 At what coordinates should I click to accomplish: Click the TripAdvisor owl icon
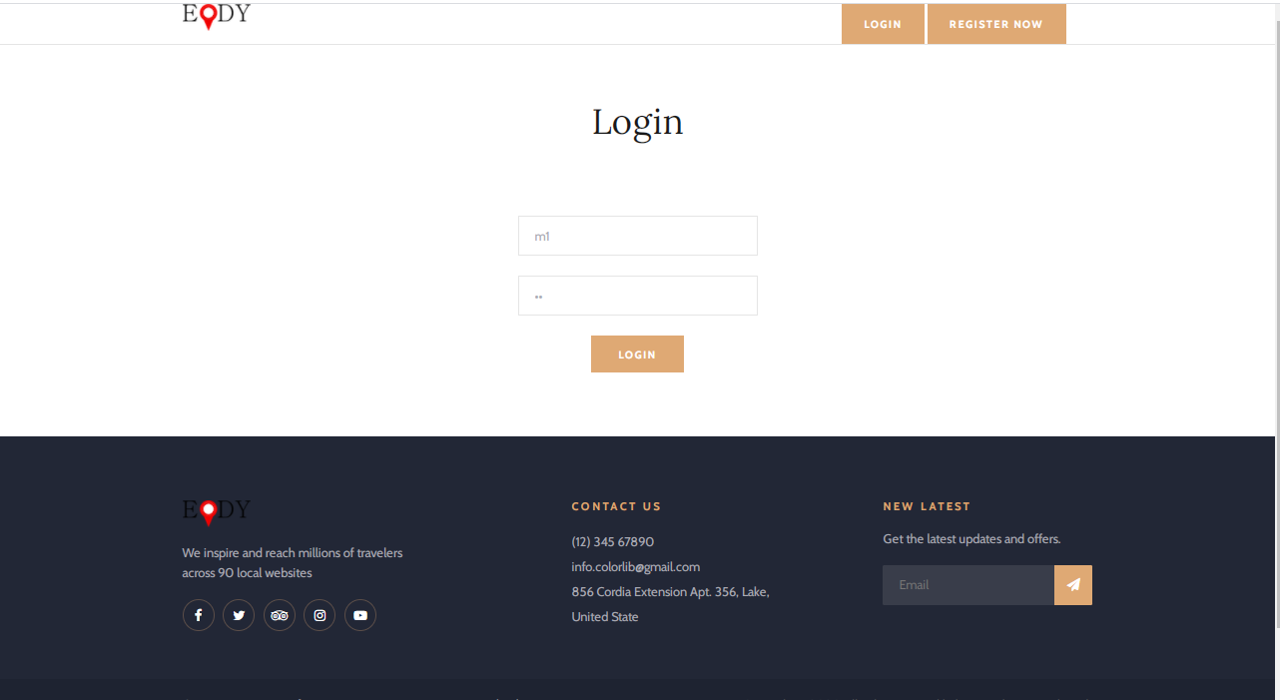pos(279,615)
